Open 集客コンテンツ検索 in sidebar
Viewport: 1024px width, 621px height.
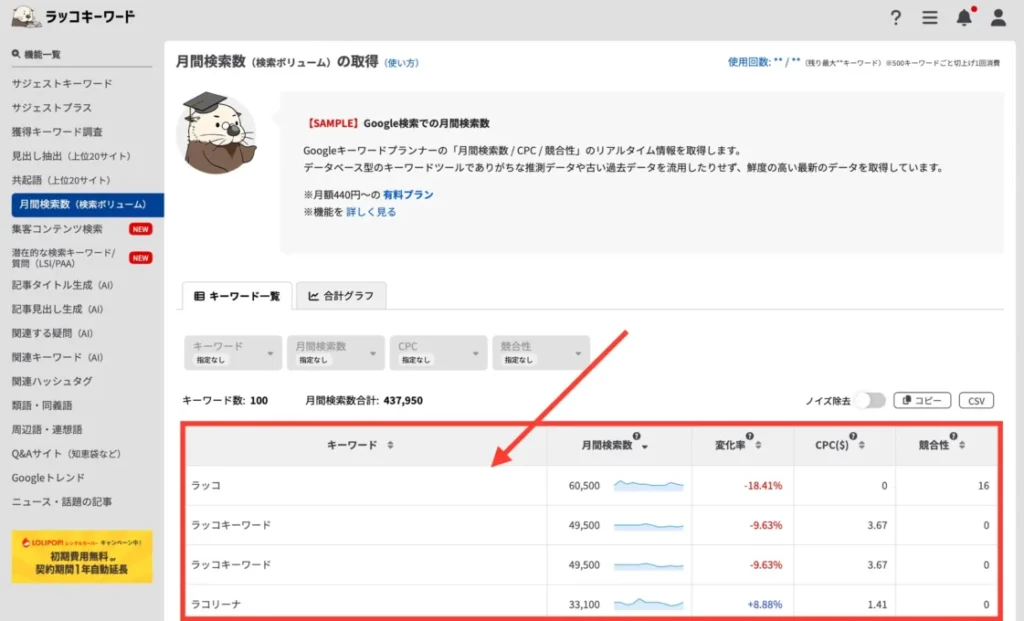[x=57, y=229]
